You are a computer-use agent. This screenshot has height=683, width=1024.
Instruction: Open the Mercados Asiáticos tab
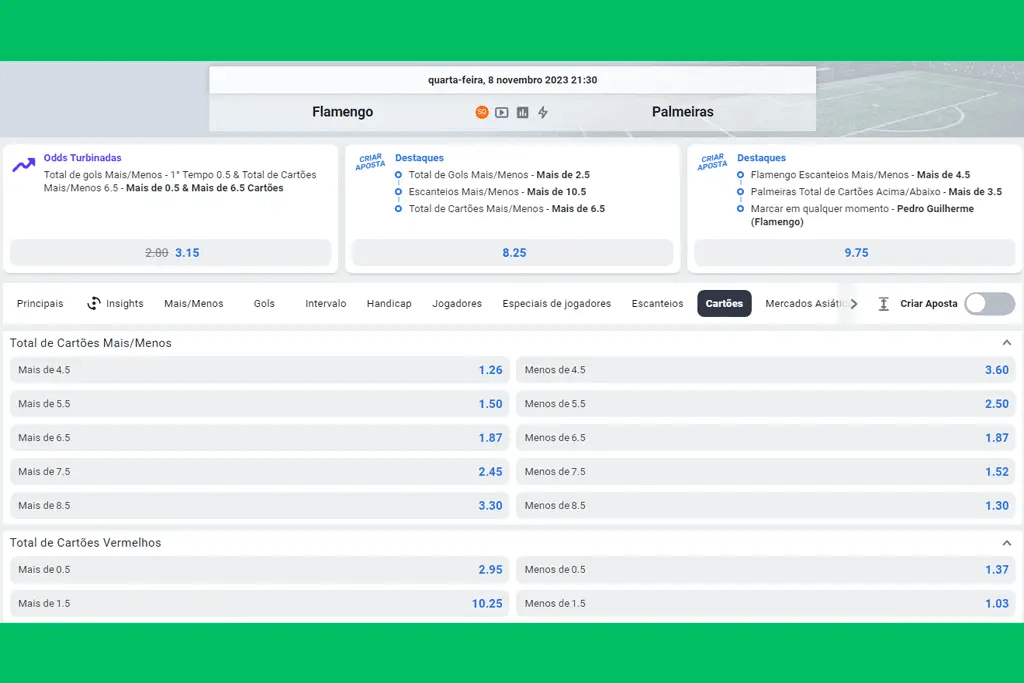[x=805, y=304]
